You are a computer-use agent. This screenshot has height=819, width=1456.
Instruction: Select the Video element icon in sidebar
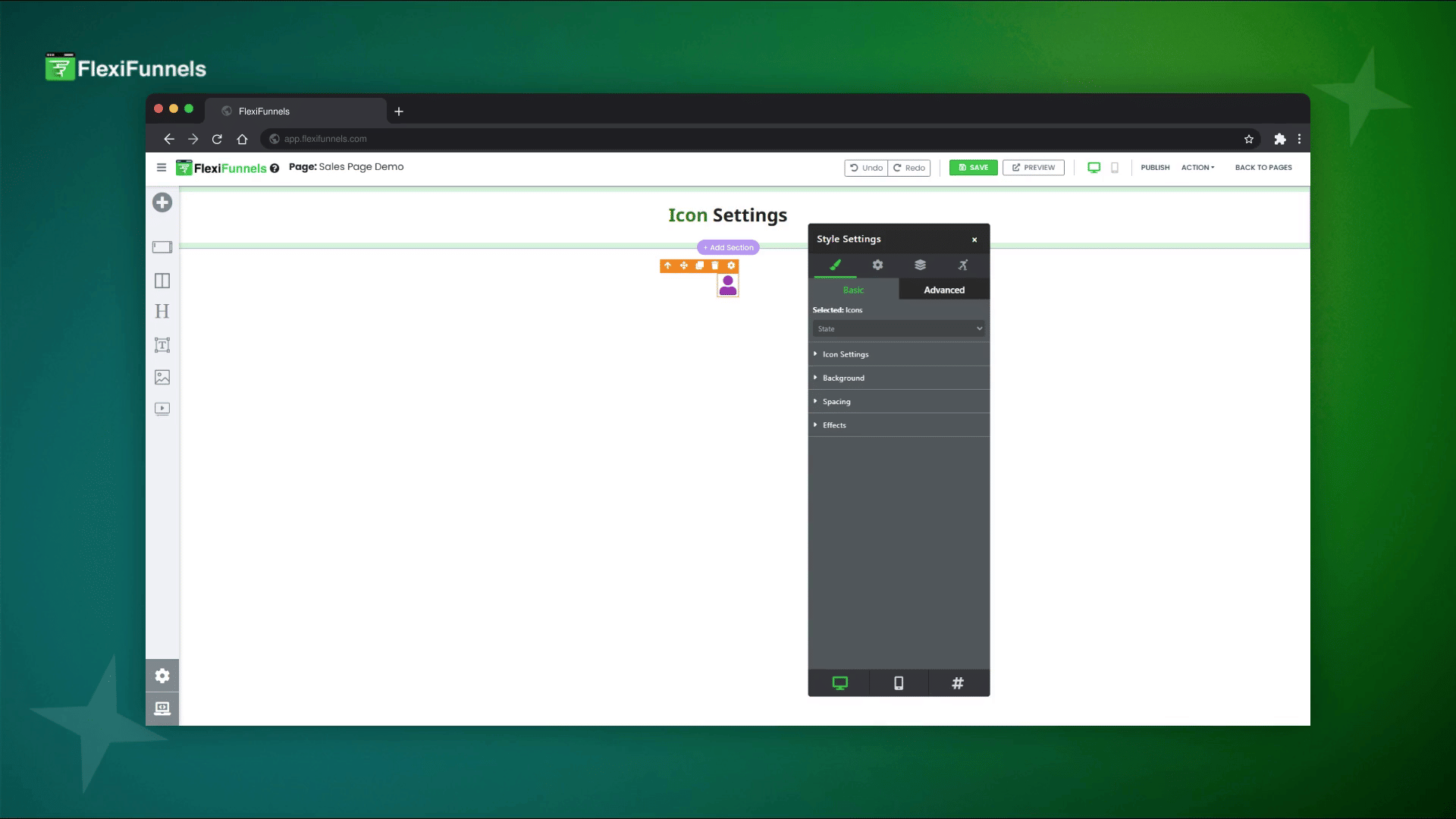coord(162,409)
